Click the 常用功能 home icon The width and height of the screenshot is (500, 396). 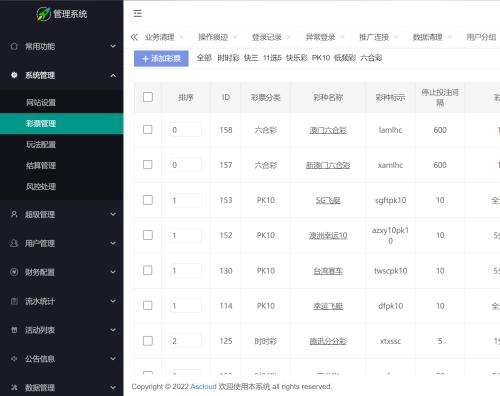point(14,46)
